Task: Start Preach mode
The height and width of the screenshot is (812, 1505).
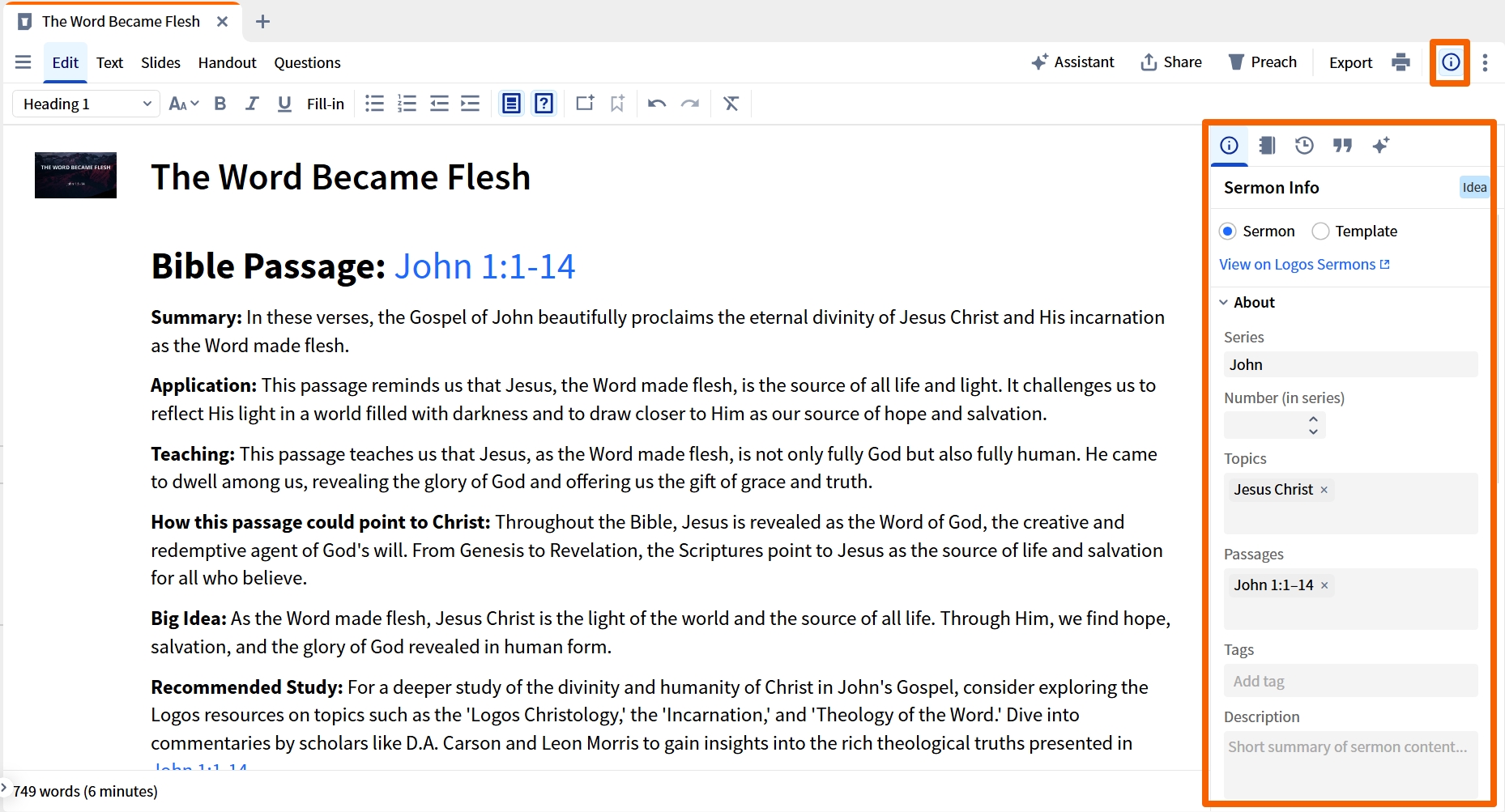Action: [x=1263, y=62]
